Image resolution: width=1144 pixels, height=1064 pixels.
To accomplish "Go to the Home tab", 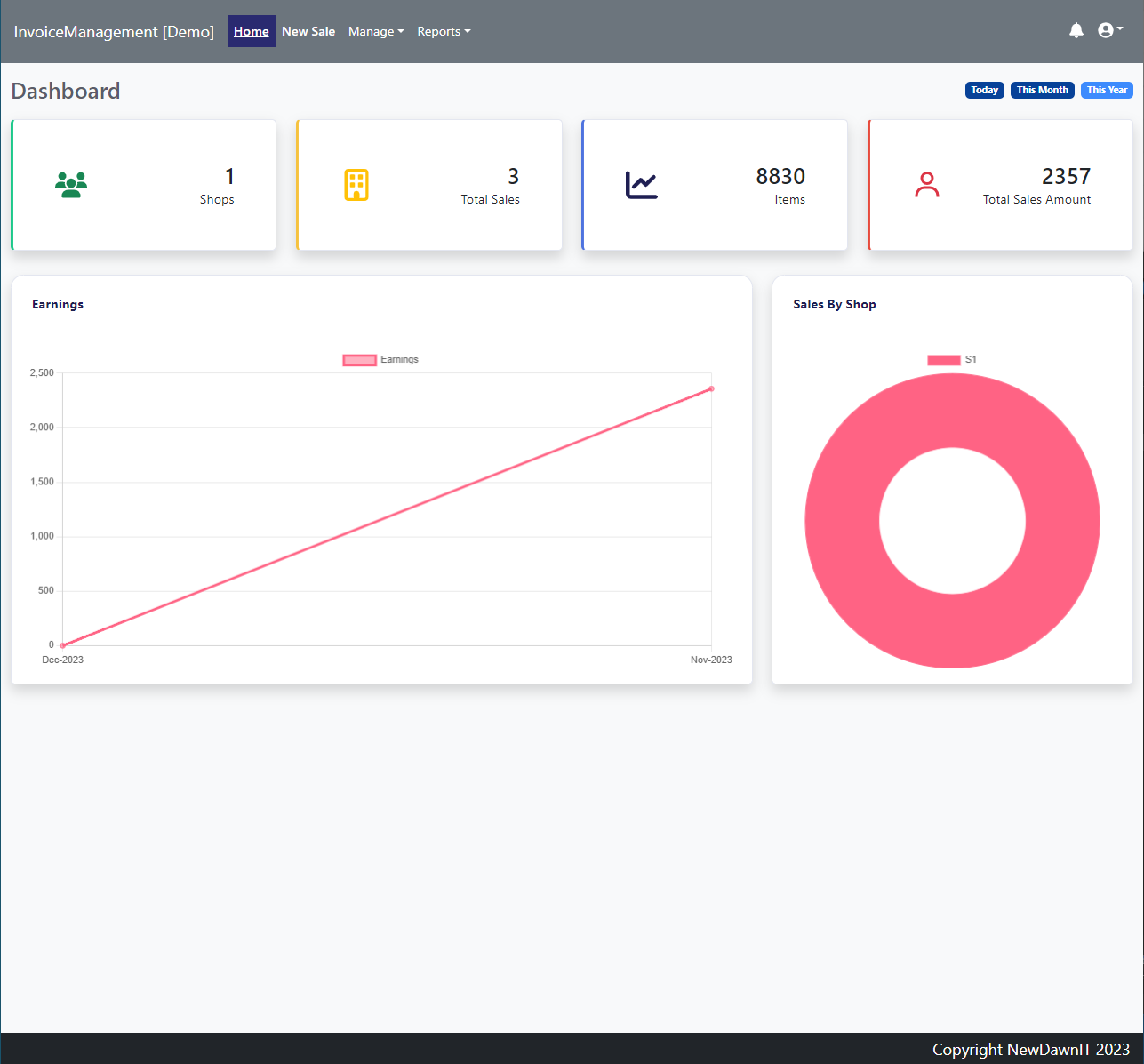I will point(251,31).
